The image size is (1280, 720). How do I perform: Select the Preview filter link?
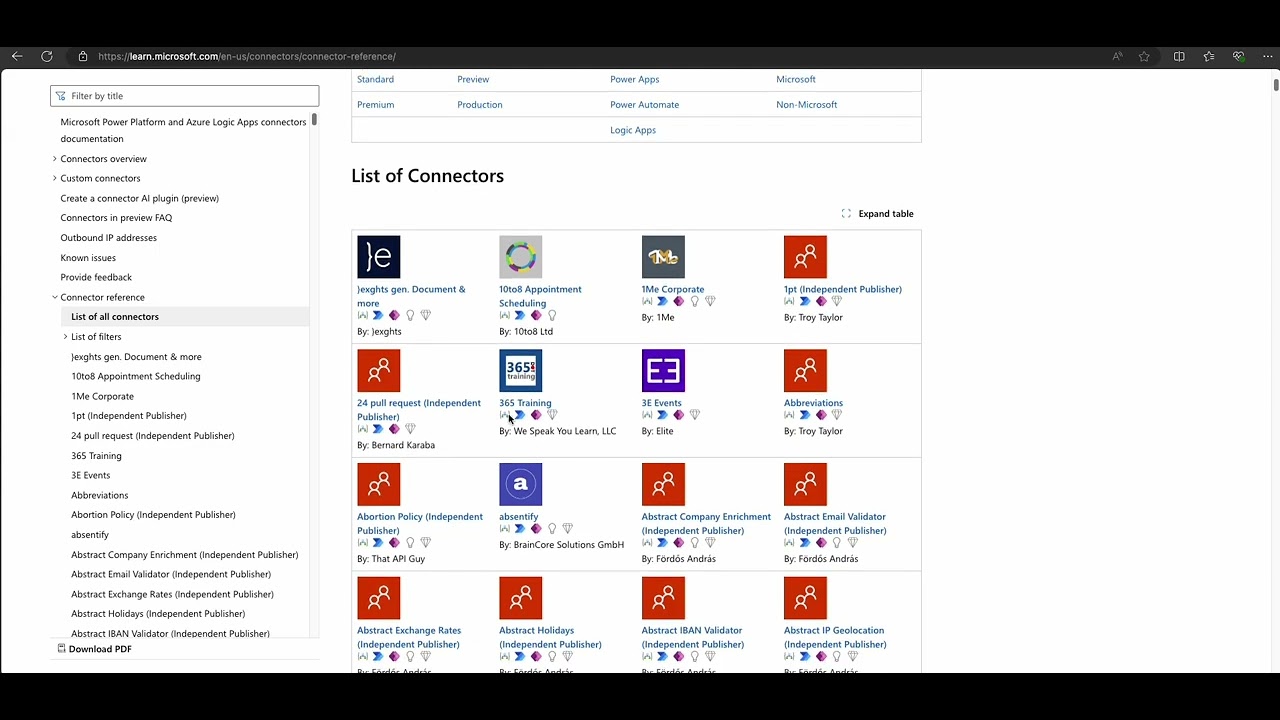(x=473, y=79)
